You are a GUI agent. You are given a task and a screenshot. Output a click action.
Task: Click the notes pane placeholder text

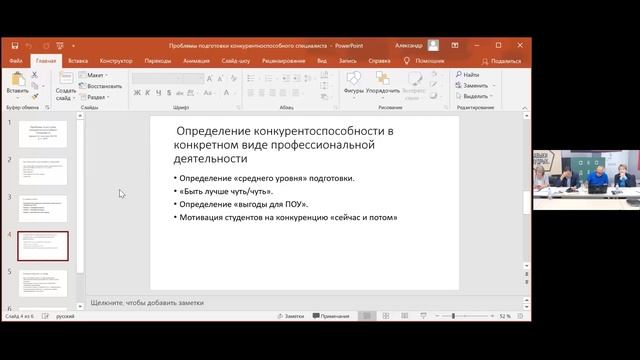(x=147, y=302)
